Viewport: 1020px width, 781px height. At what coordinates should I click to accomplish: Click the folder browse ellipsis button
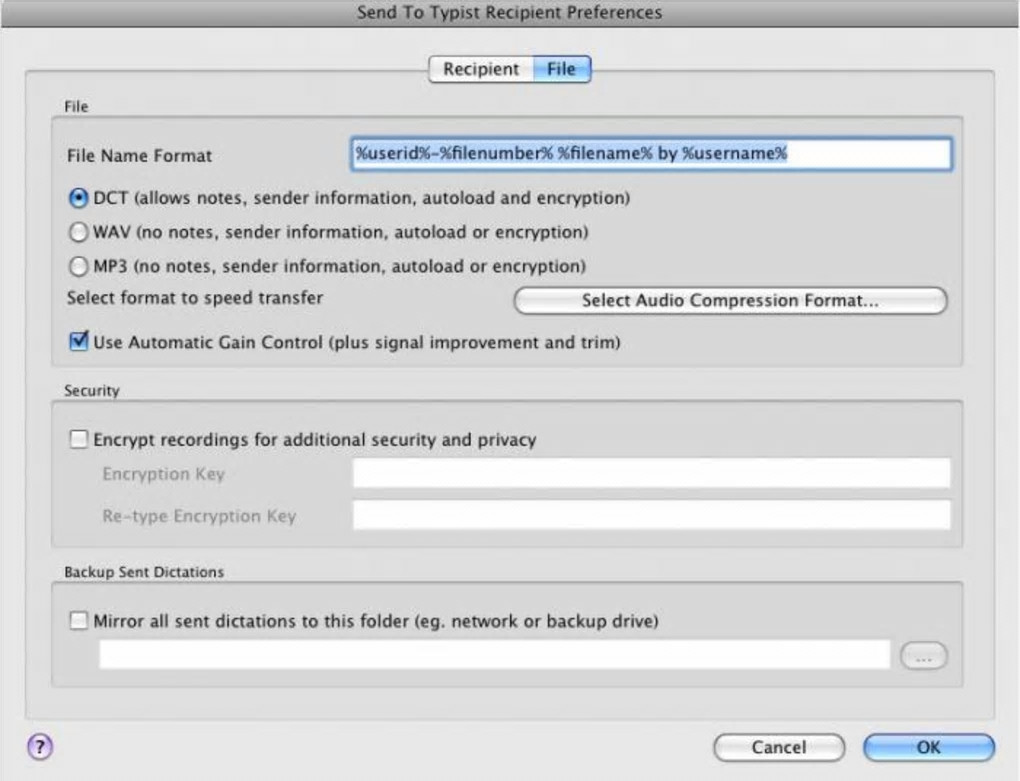(x=923, y=655)
